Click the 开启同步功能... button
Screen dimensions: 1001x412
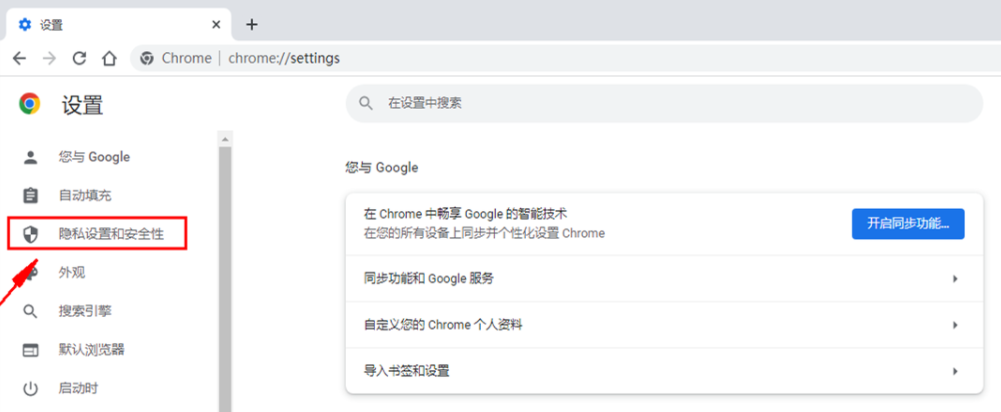click(908, 224)
